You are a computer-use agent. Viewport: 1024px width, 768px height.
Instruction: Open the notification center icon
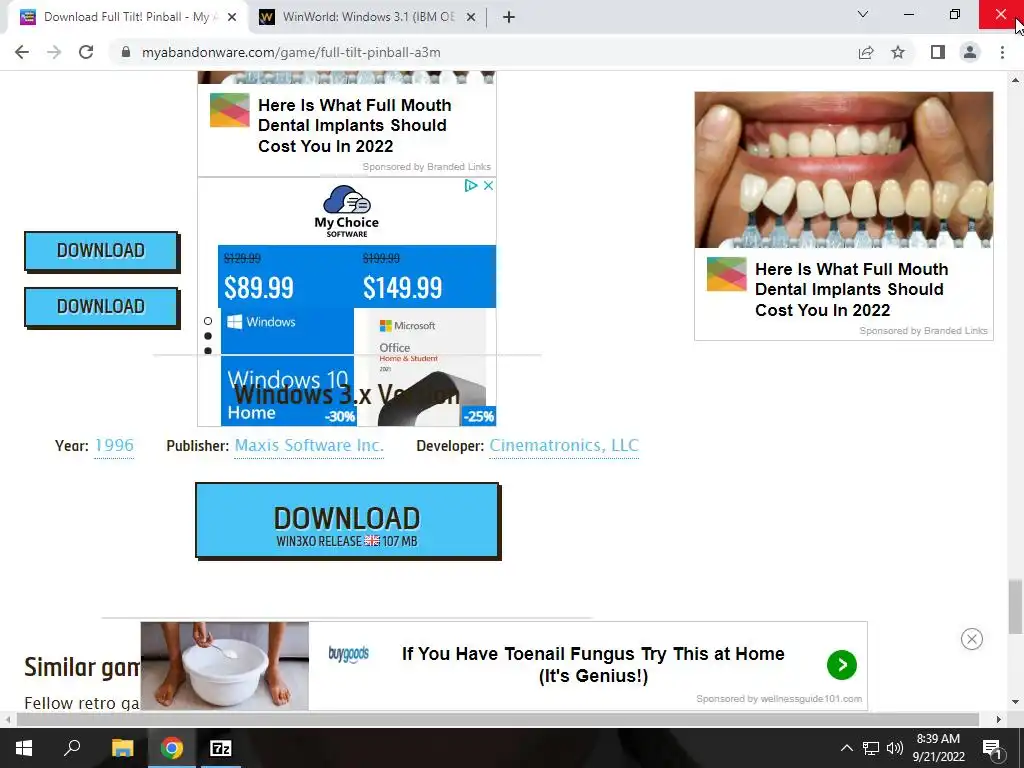991,748
